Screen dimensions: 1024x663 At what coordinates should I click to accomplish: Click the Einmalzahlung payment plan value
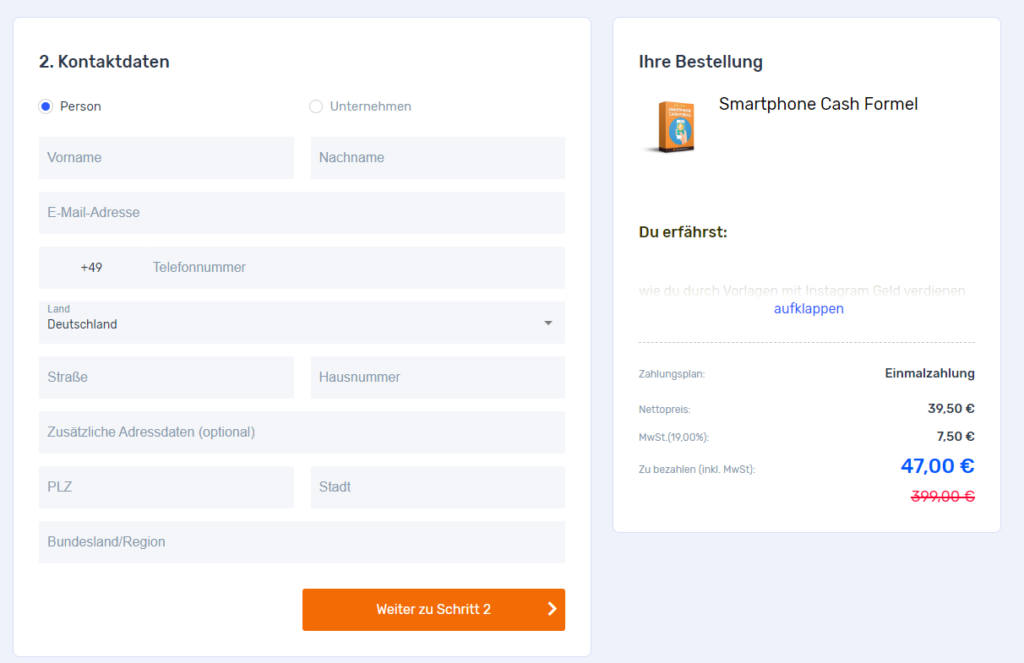929,373
